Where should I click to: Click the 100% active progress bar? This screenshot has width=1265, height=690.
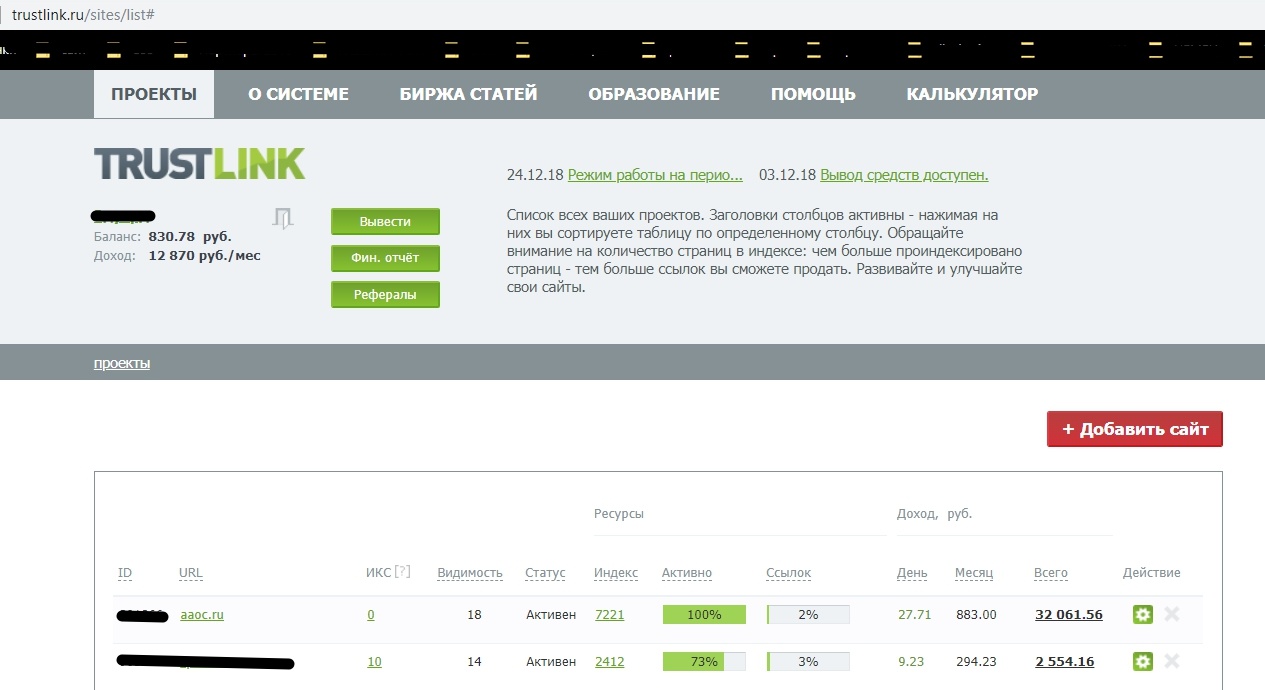click(x=704, y=614)
